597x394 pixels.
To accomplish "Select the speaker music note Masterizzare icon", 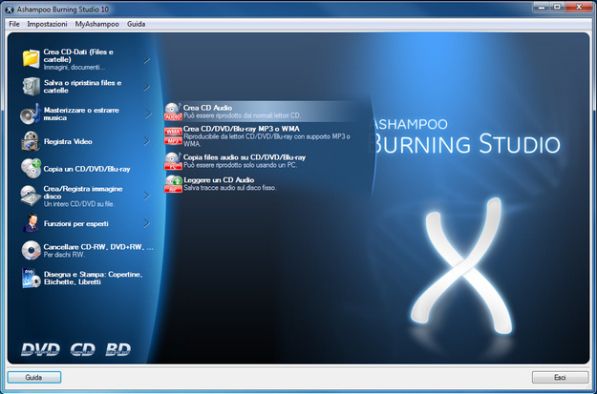I will click(x=30, y=114).
